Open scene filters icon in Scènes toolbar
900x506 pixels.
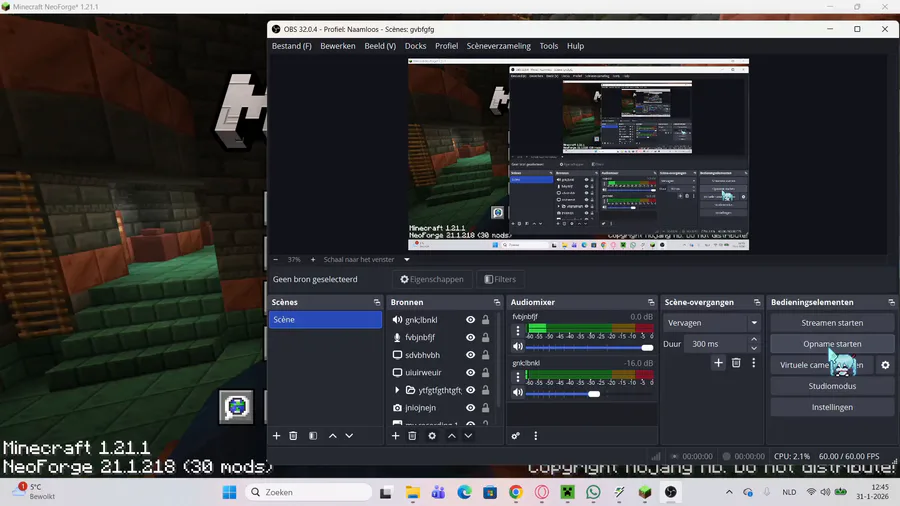tap(313, 436)
